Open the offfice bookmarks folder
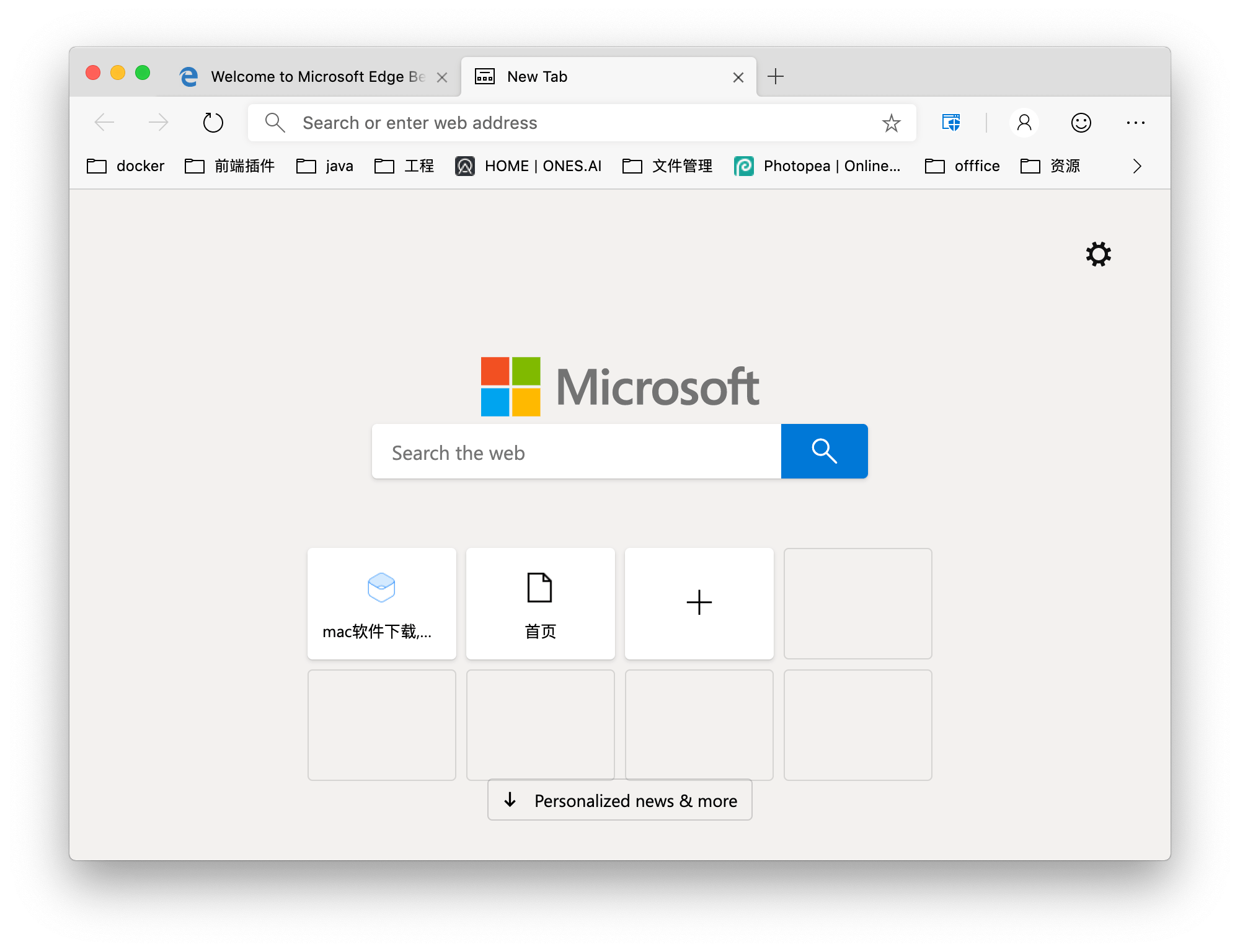The image size is (1240, 952). (961, 165)
